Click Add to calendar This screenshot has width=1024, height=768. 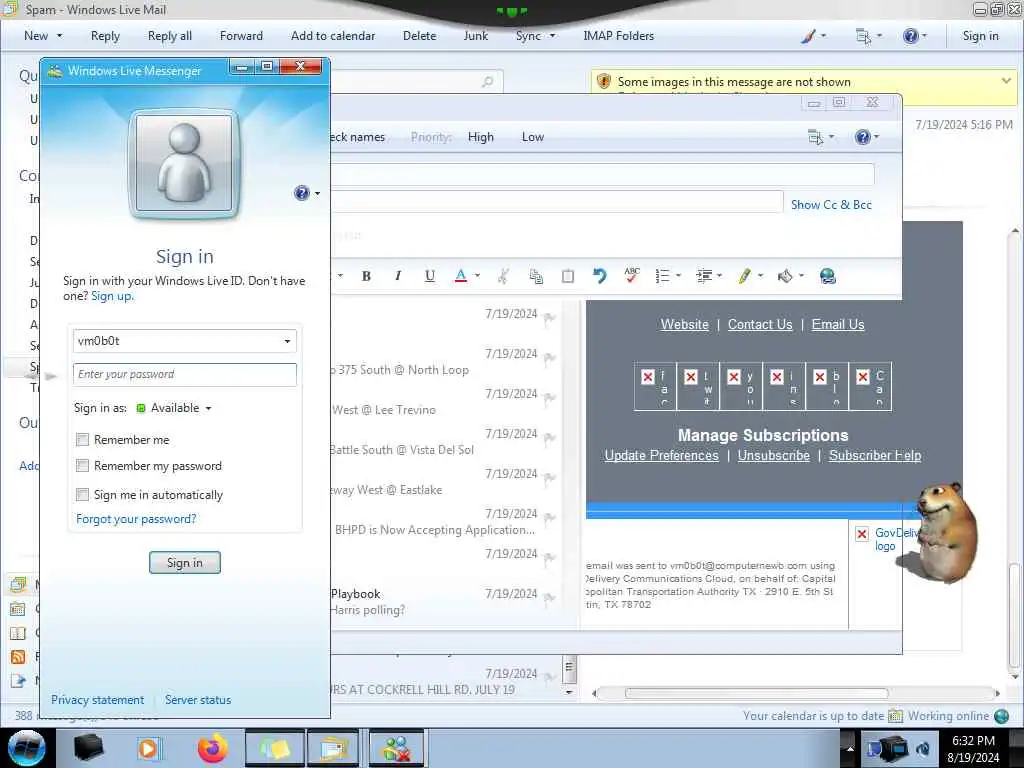333,36
